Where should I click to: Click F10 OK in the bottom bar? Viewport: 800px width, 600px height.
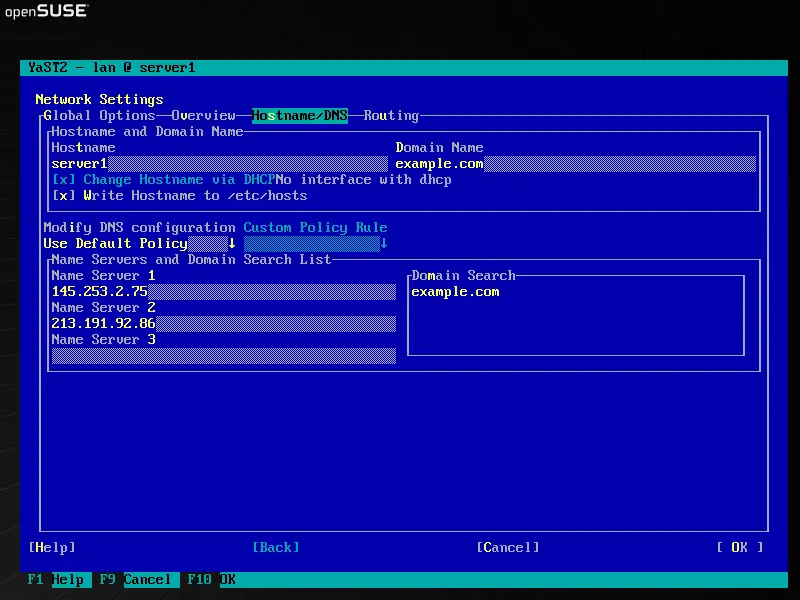coord(211,580)
